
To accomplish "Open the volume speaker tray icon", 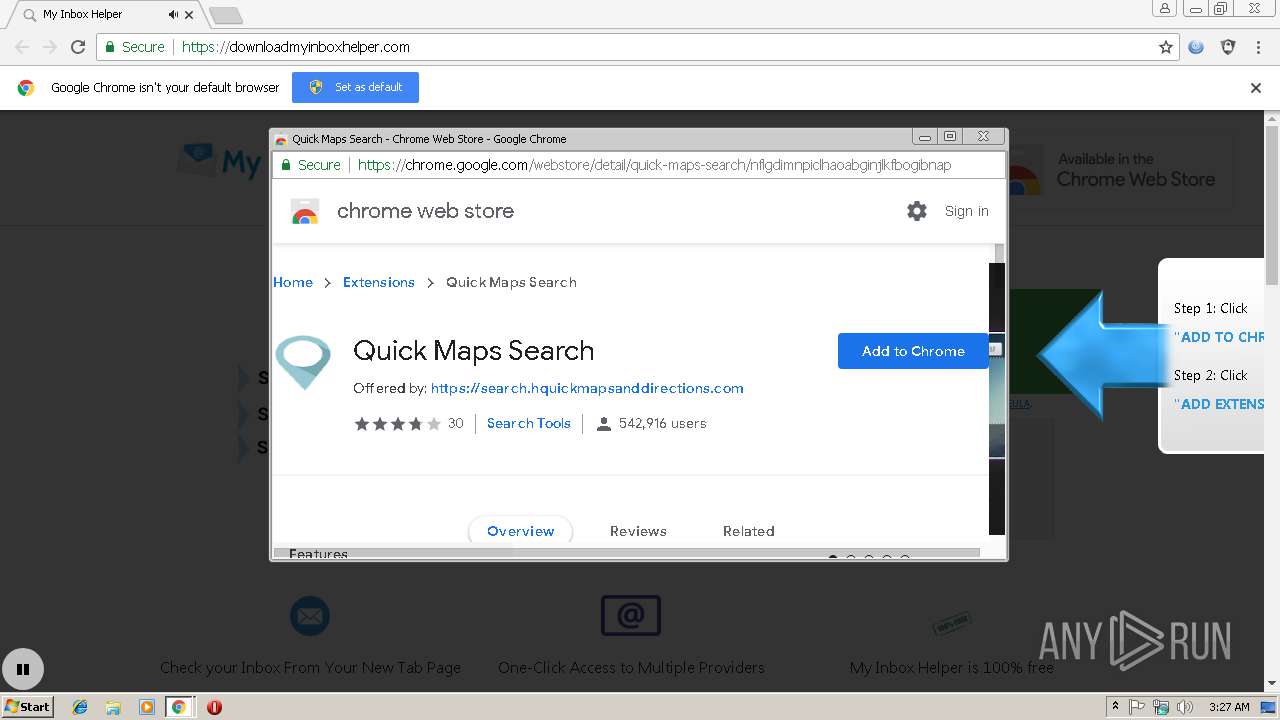I will 1185,707.
